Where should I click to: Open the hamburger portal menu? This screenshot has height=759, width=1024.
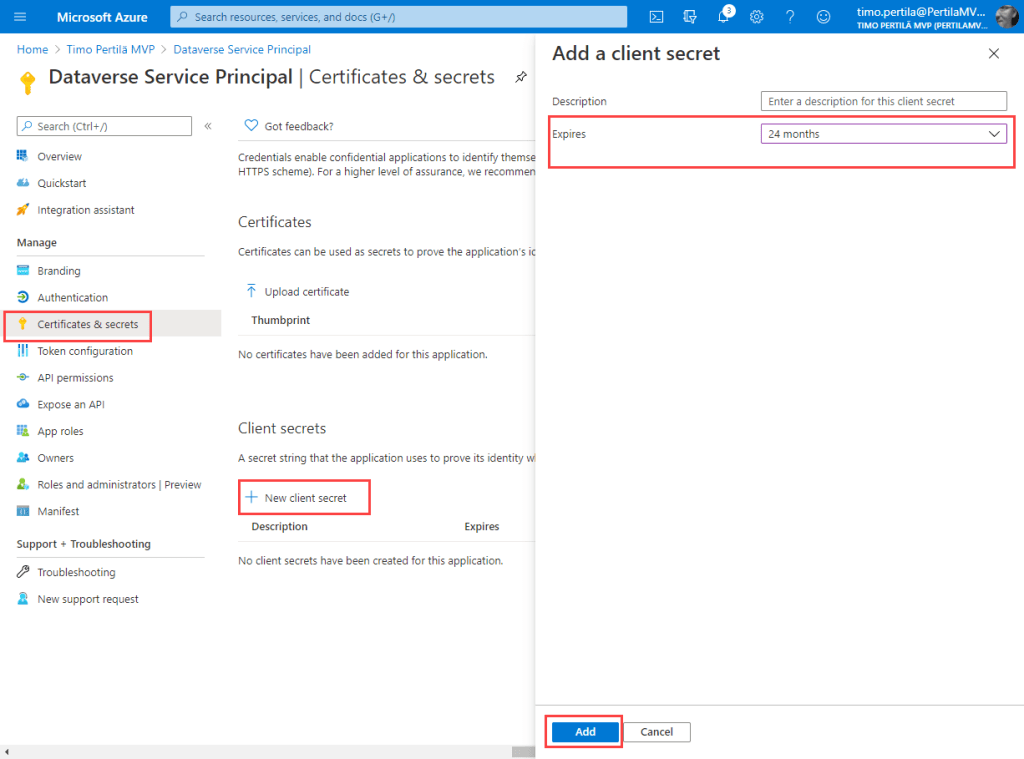click(x=20, y=17)
